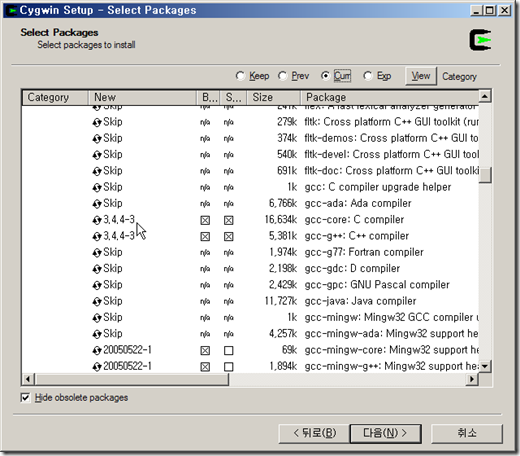Cancel setup with 취소 button
The height and width of the screenshot is (456, 520).
coord(467,433)
